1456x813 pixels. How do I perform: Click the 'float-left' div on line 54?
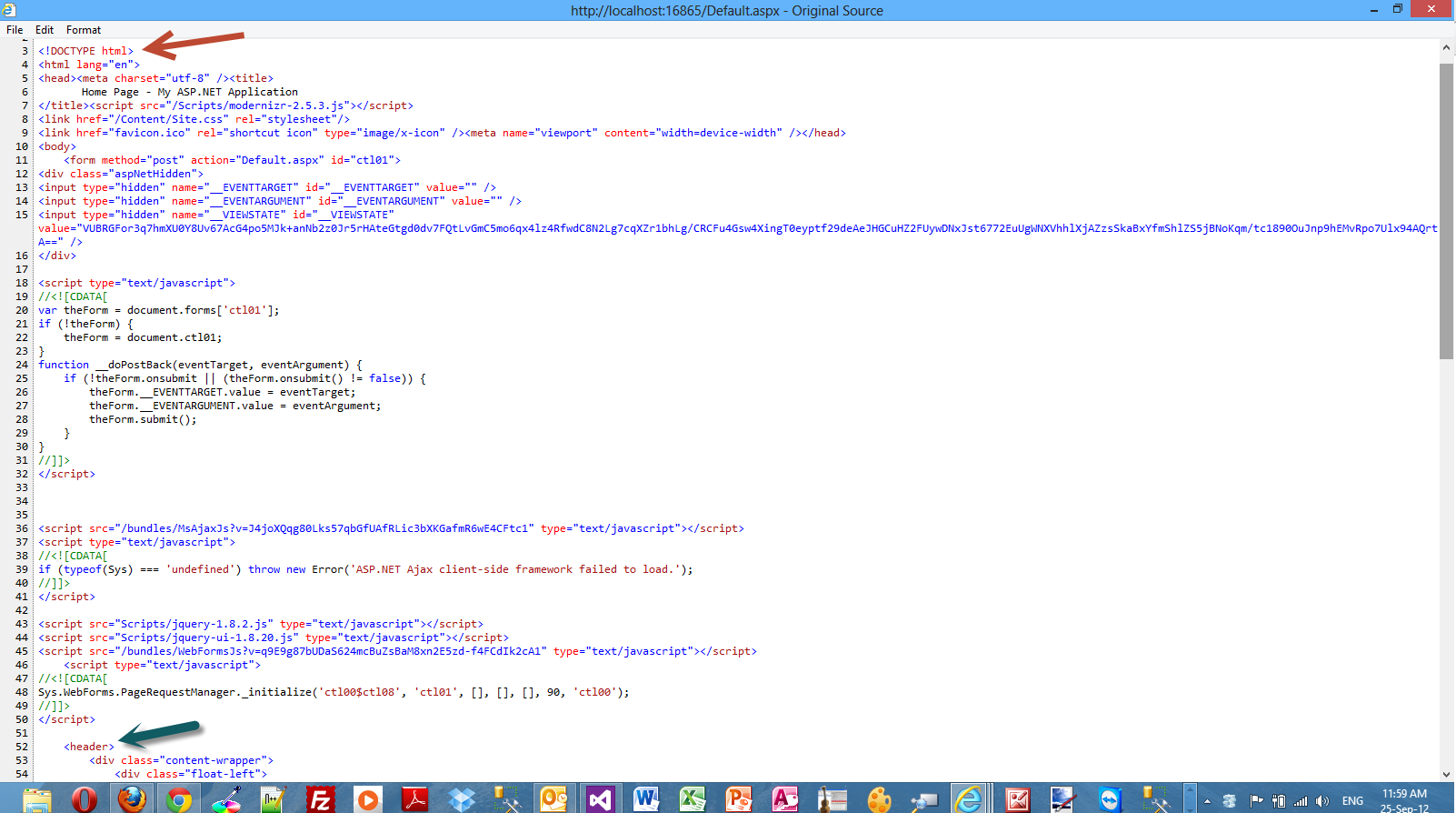191,774
